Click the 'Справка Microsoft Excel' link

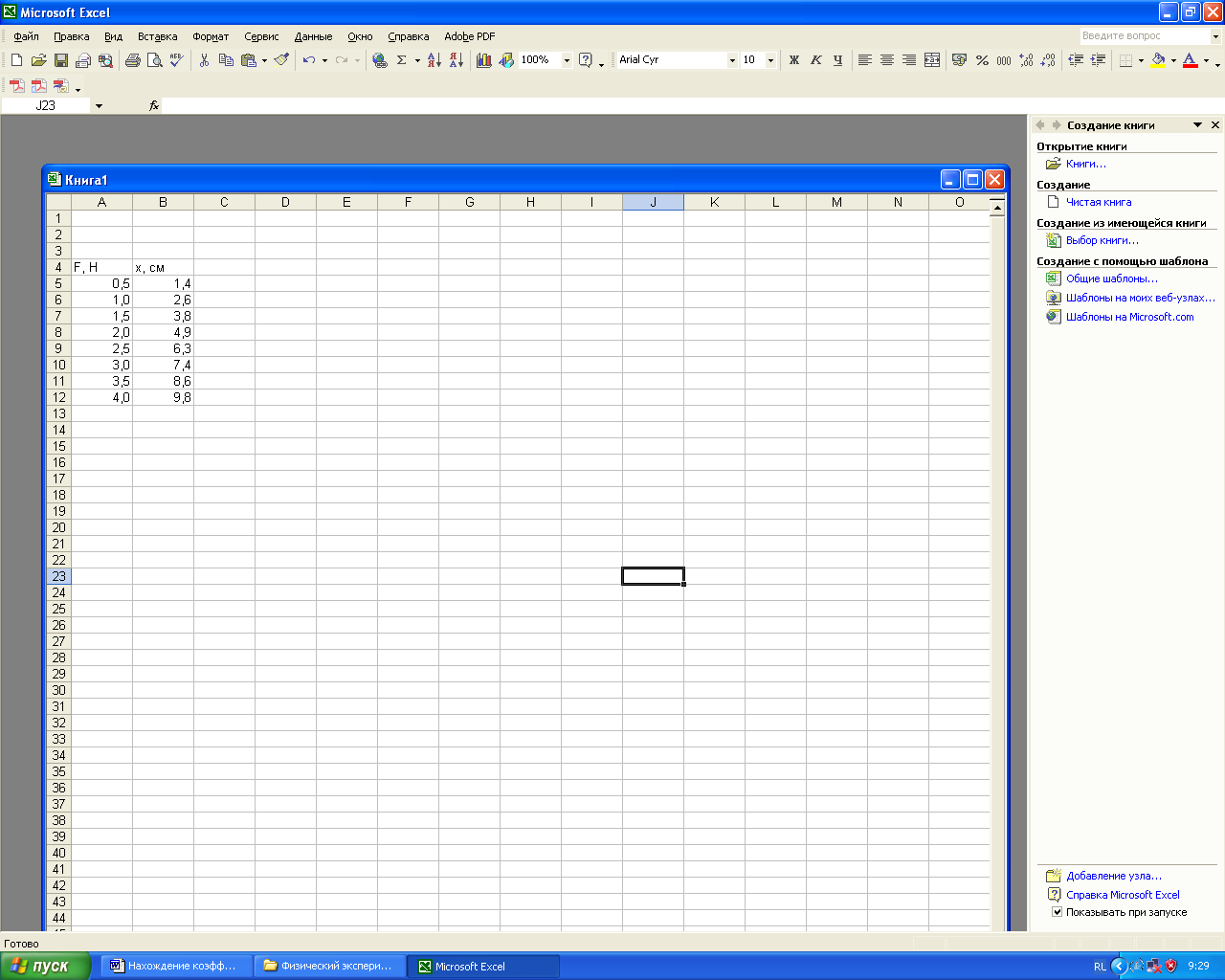tap(1123, 895)
